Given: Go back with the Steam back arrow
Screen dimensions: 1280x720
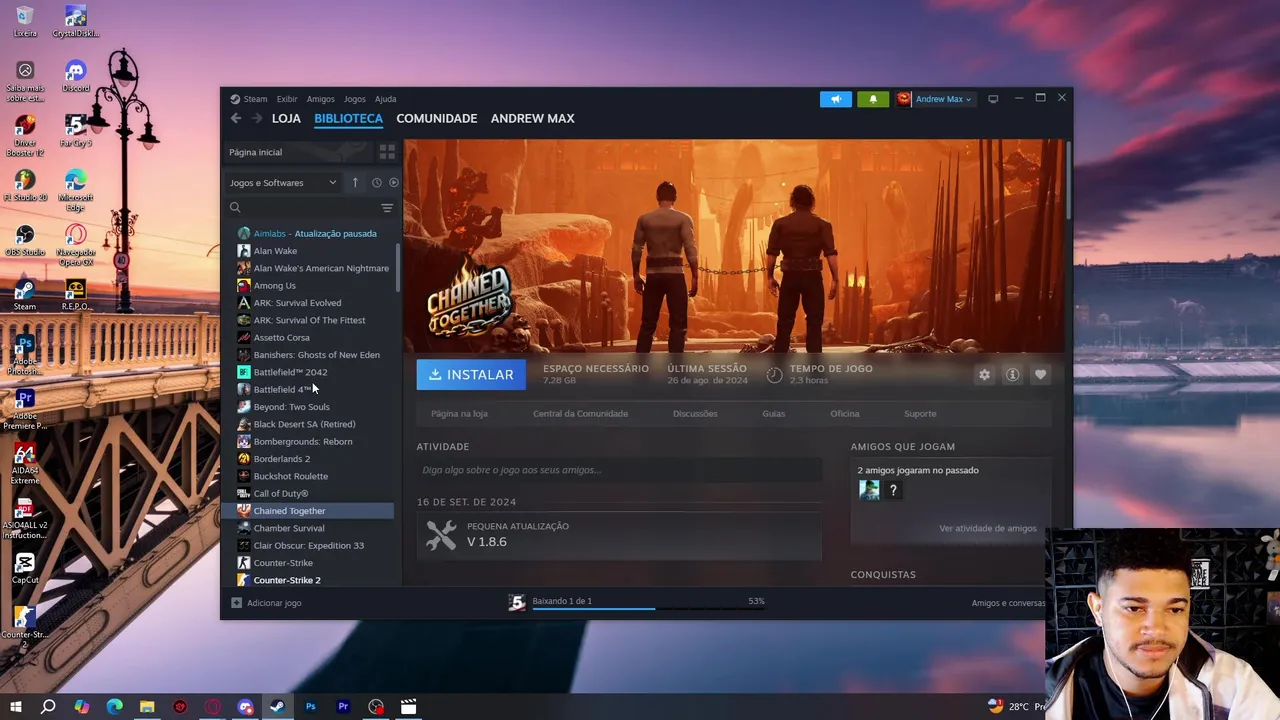Looking at the screenshot, I should coord(236,118).
